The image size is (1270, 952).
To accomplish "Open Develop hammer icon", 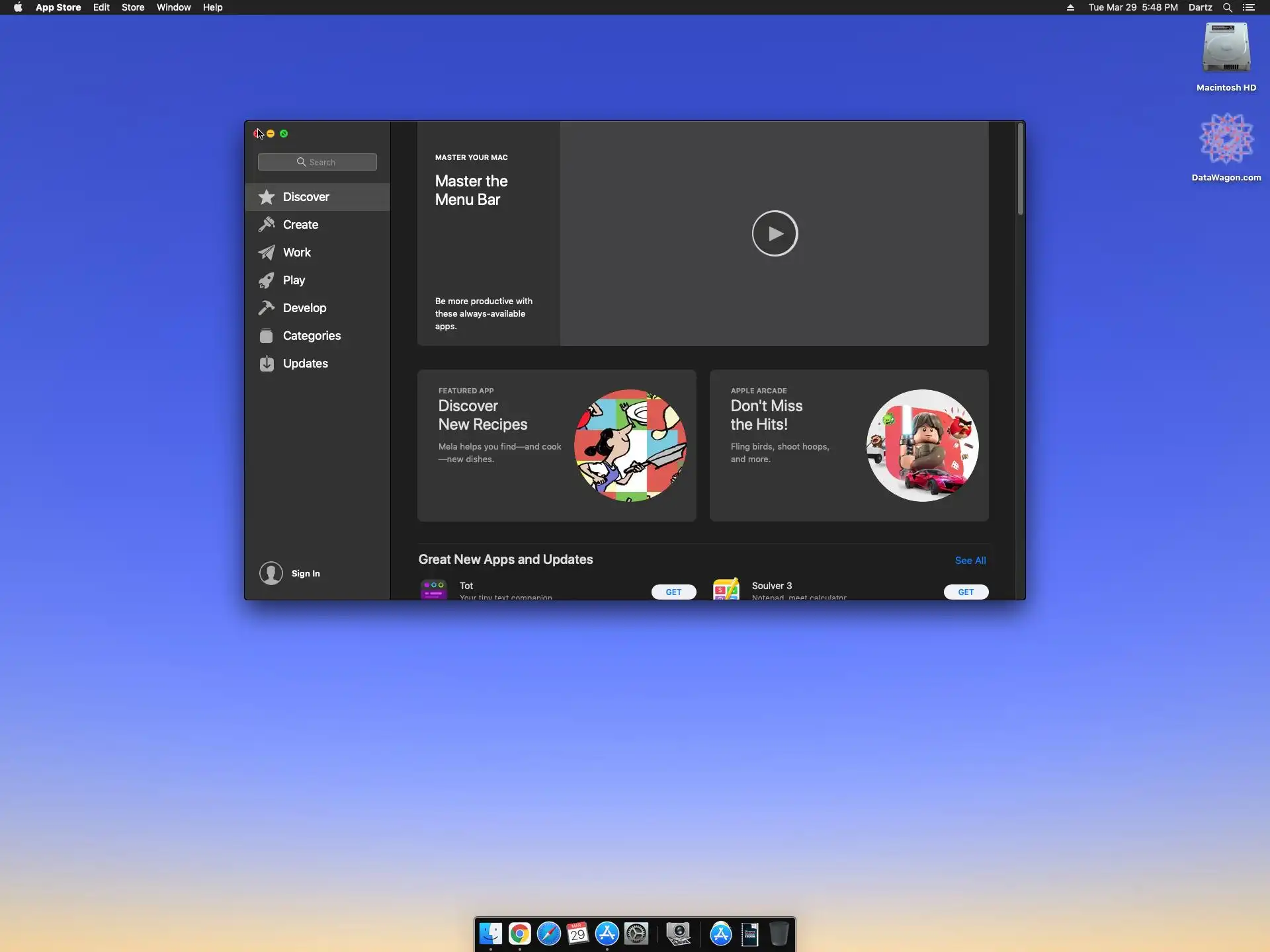I will tap(267, 308).
